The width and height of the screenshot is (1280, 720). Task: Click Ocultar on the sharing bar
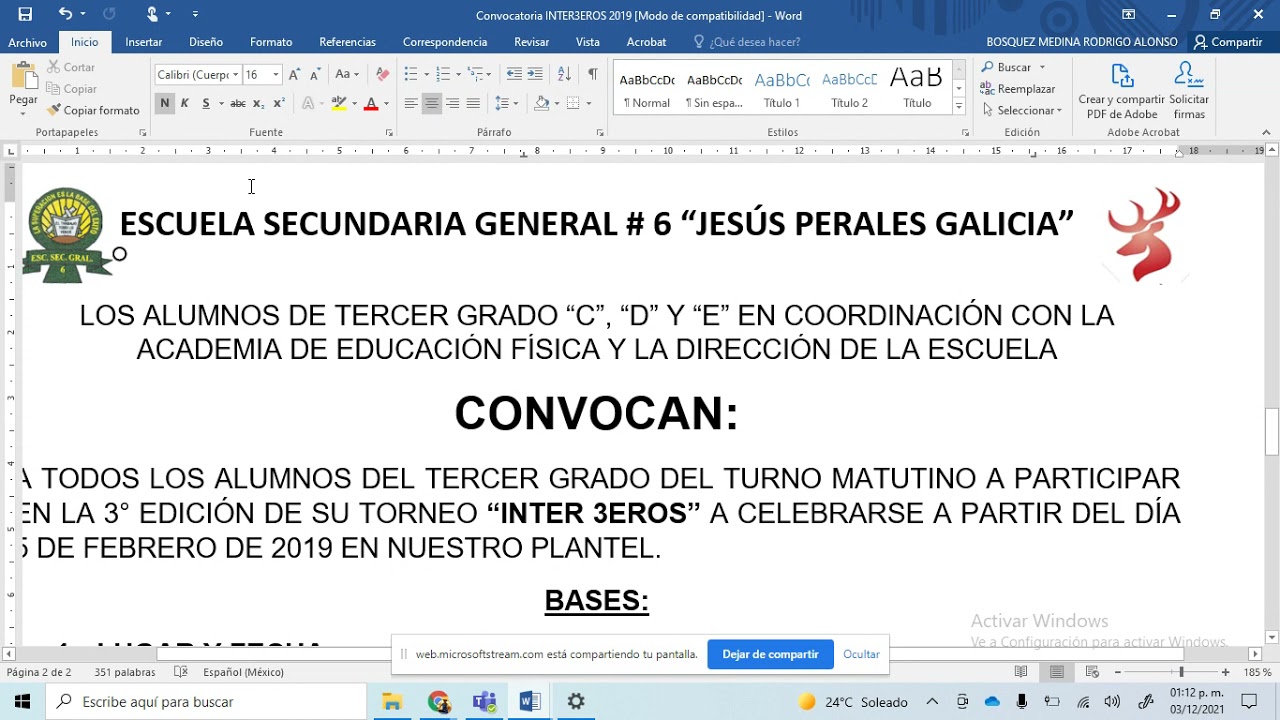tap(861, 654)
